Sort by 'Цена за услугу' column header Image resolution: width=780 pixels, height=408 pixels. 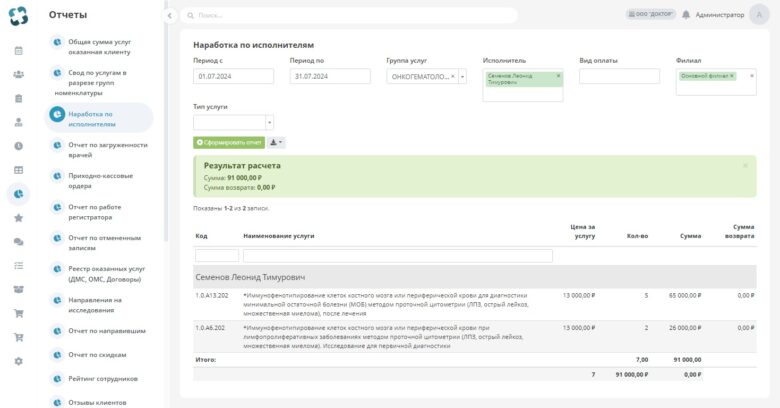583,231
